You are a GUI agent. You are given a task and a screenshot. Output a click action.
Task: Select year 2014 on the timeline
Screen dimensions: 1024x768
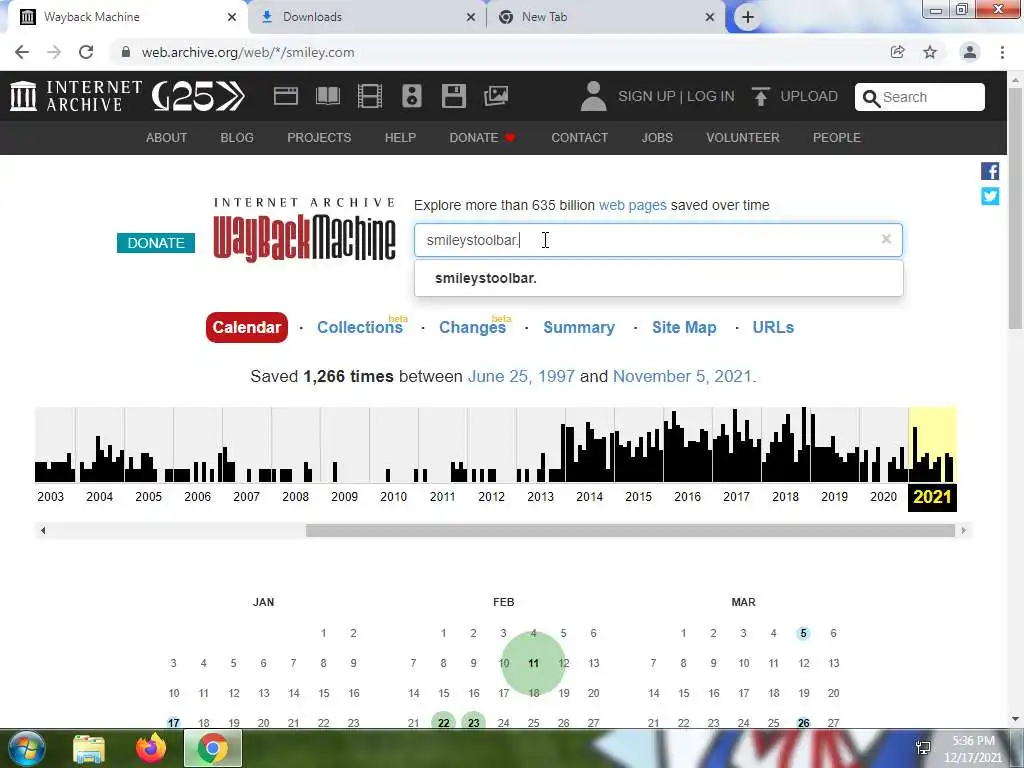(589, 497)
